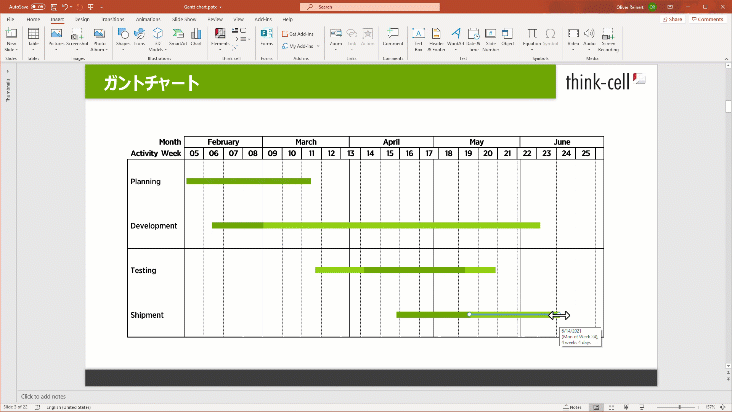Viewport: 732px width, 412px height.
Task: Open the Undo history dropdown arrow
Action: 71,7
